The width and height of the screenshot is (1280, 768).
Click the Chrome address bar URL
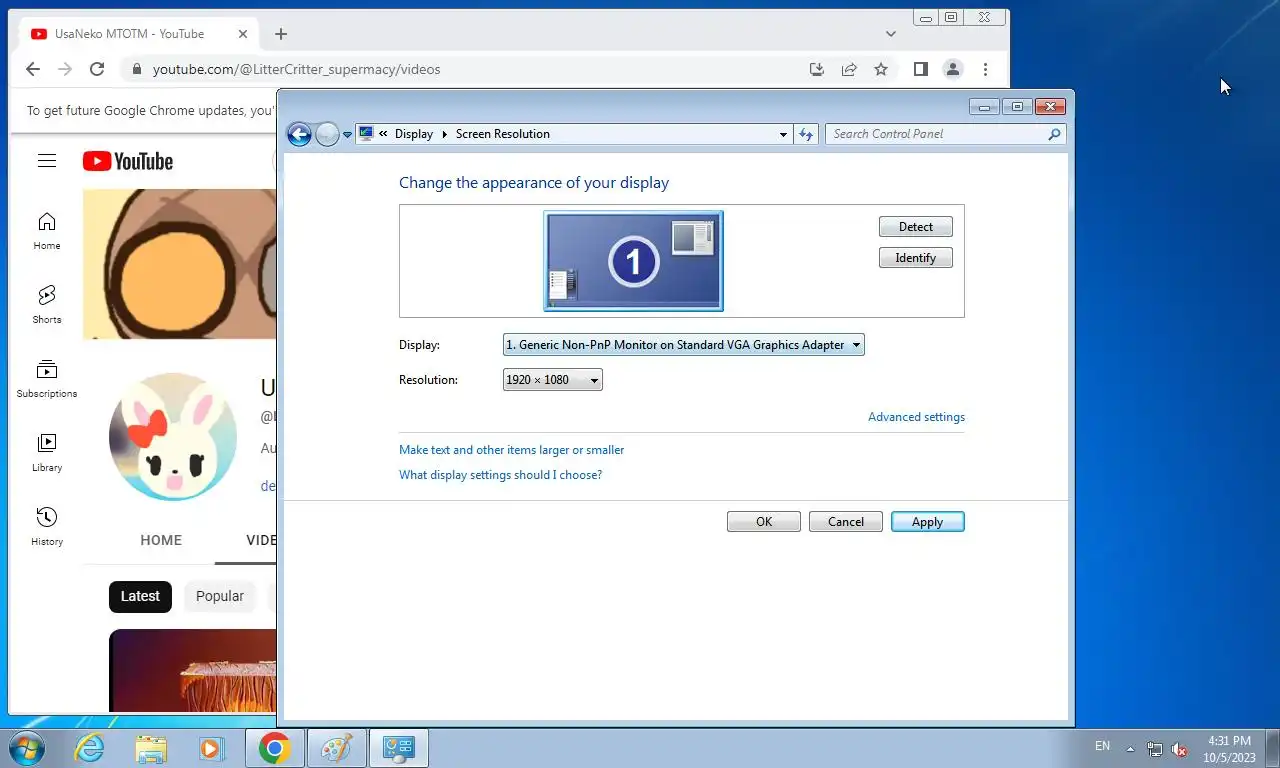pos(296,69)
